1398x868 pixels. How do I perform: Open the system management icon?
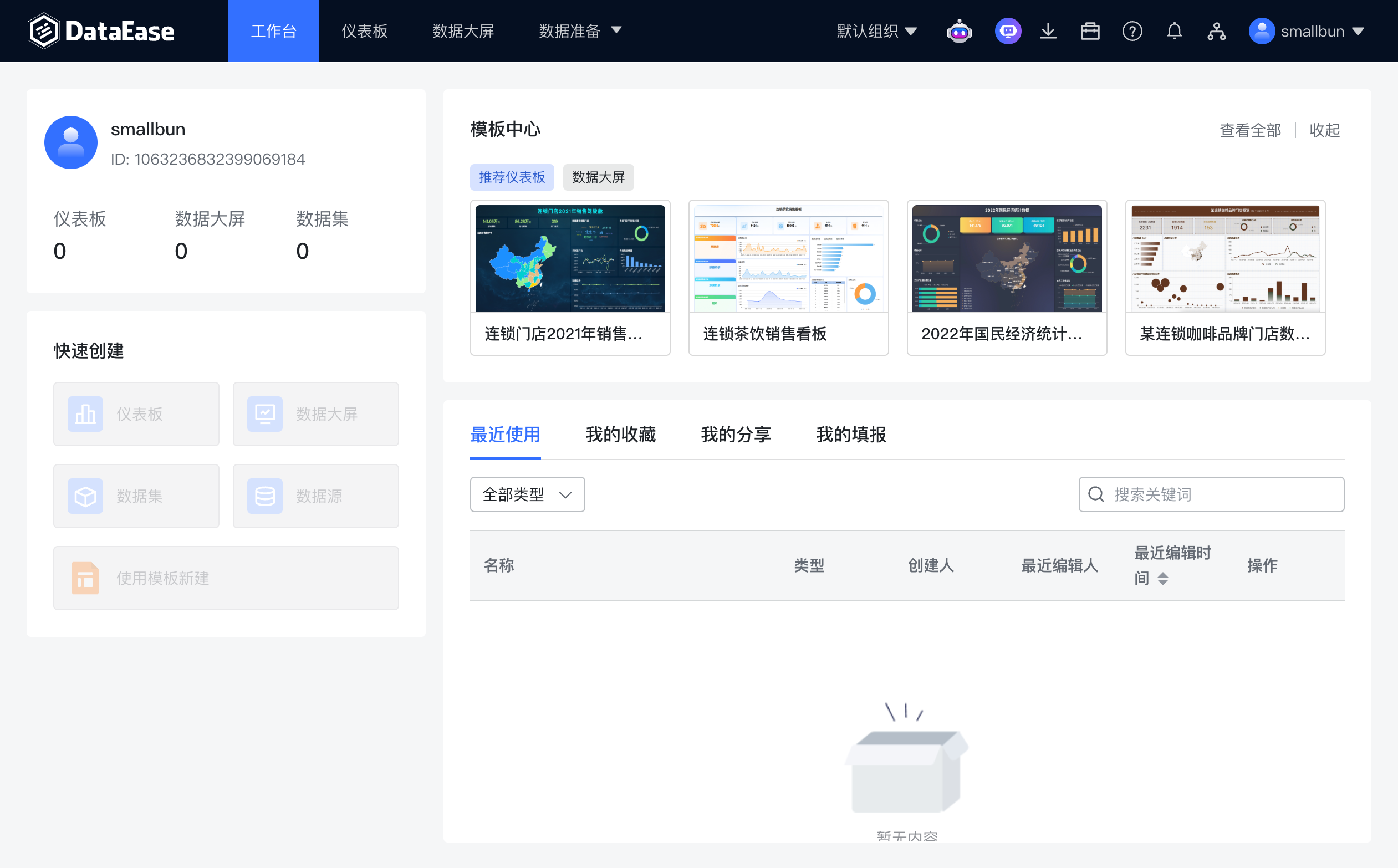(1217, 31)
